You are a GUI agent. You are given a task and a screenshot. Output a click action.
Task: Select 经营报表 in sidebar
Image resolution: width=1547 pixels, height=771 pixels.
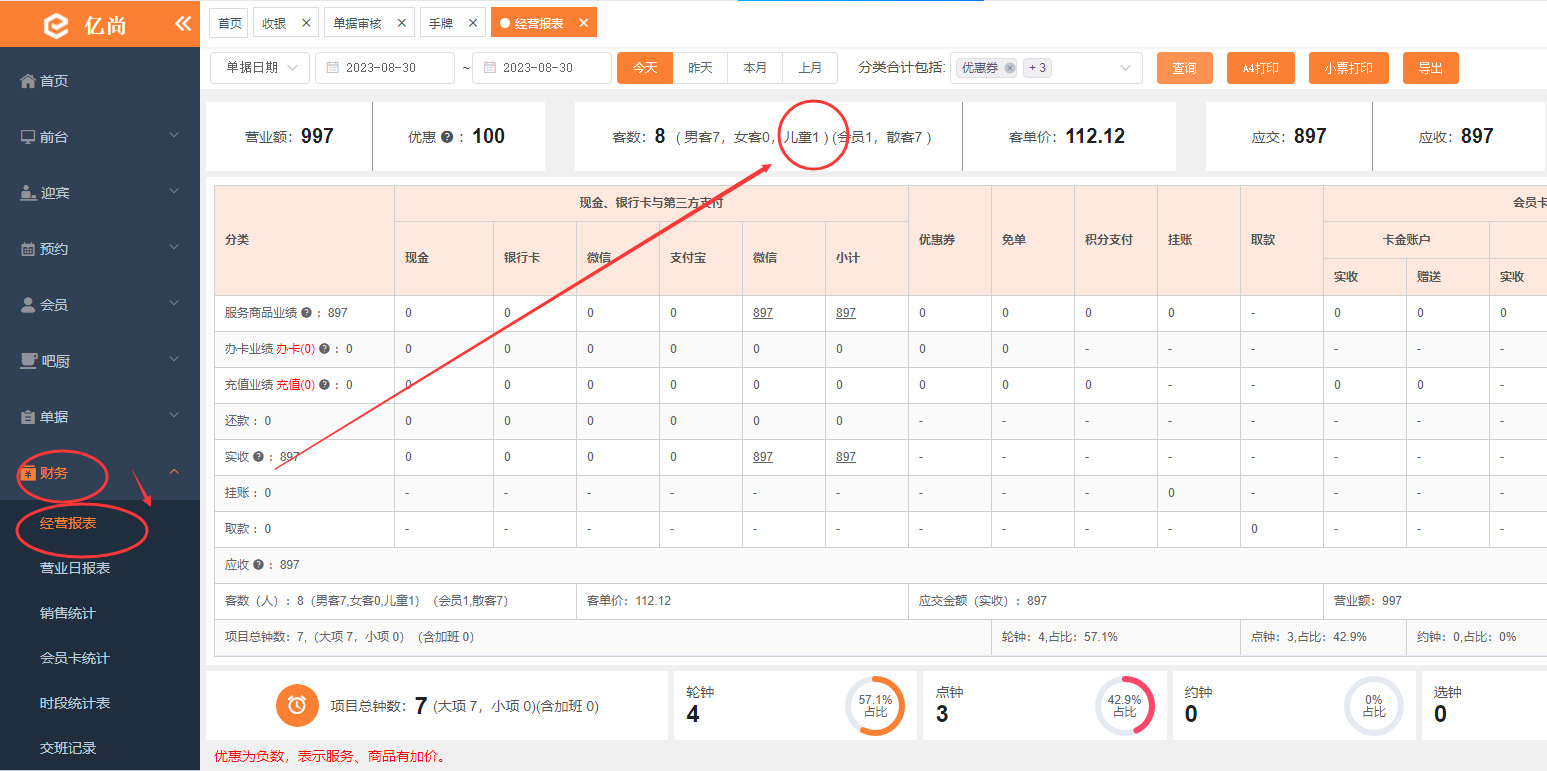(x=68, y=523)
